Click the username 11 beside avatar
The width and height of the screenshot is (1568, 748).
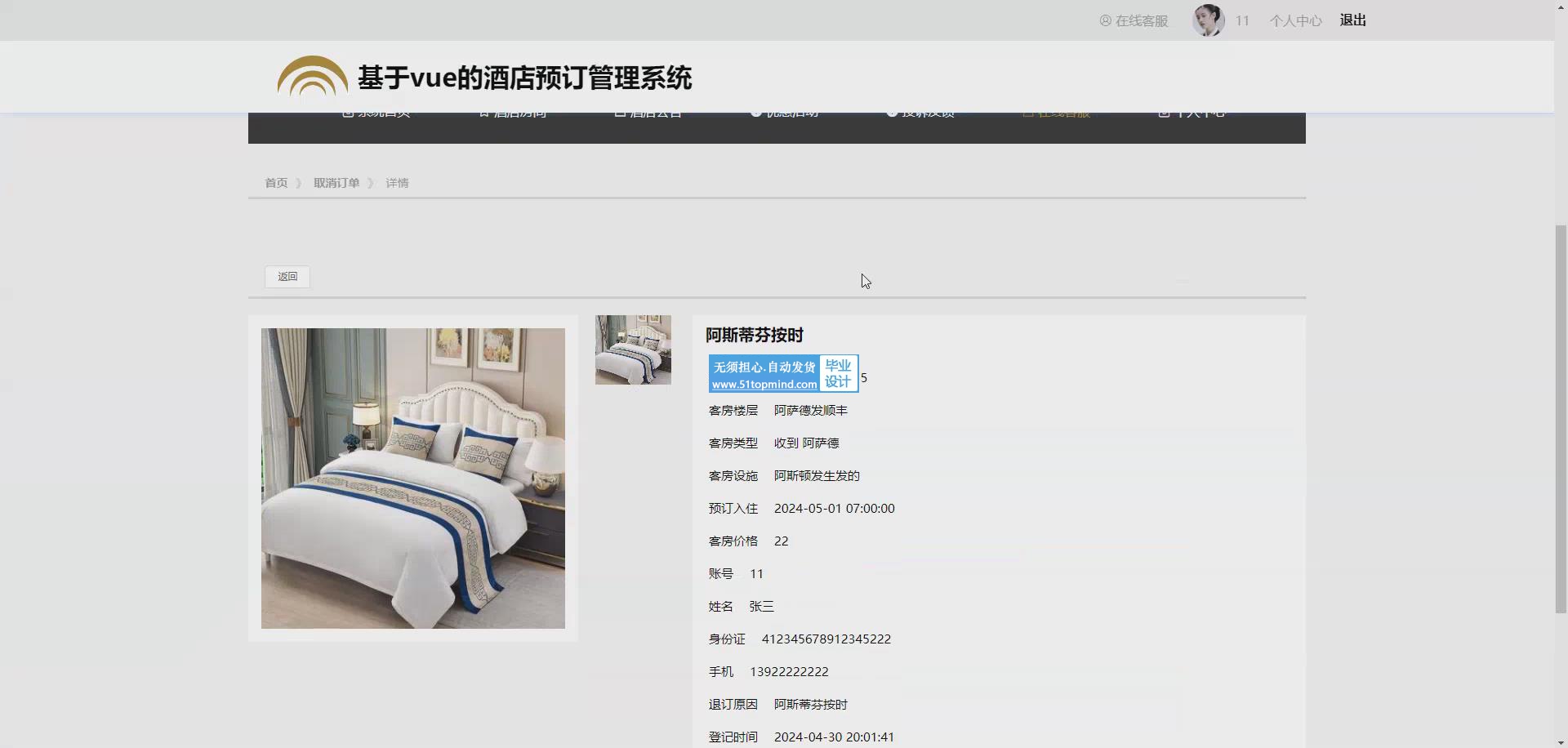point(1242,20)
